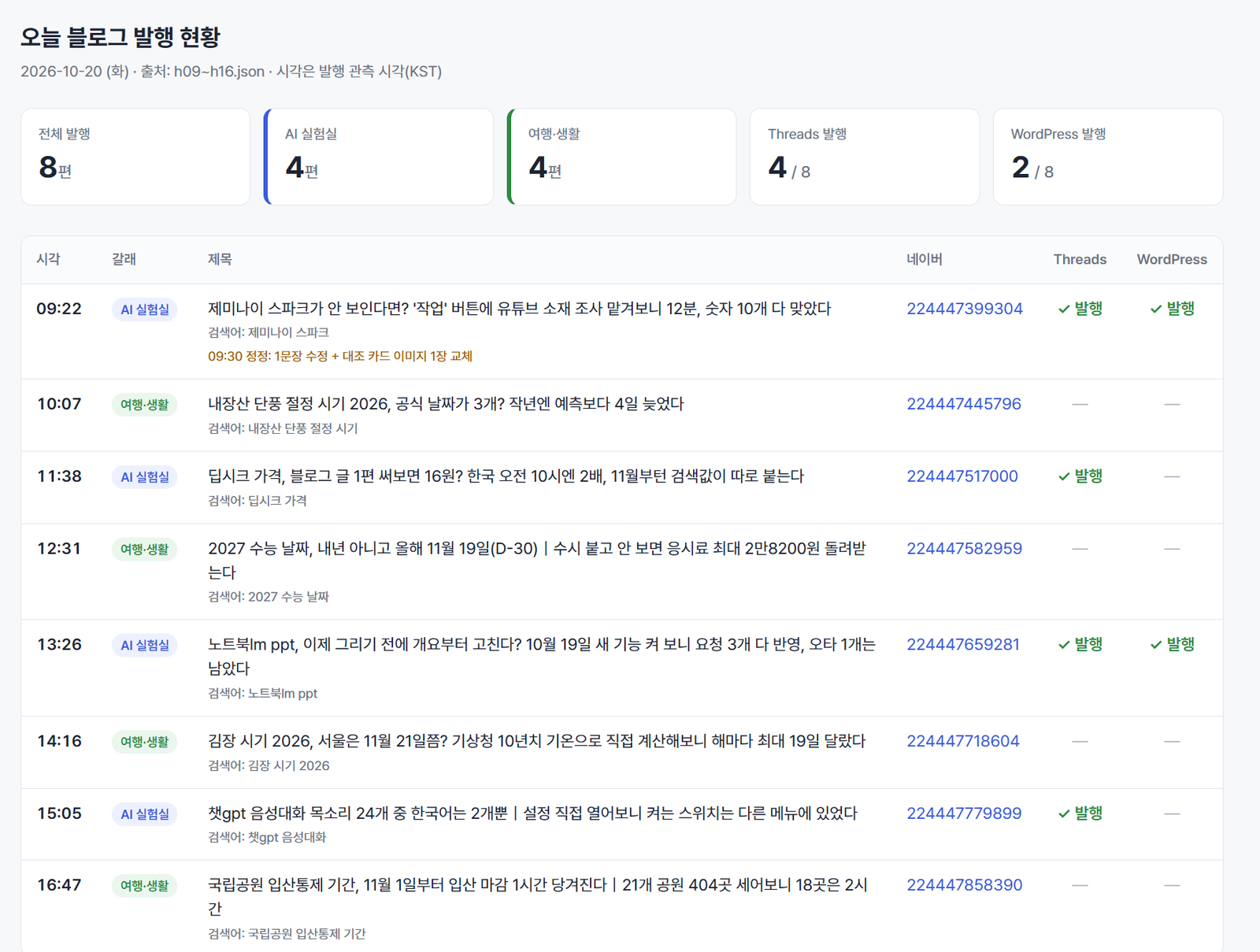Click the 여행·생활 tag in 14:16 row
Image resolution: width=1260 pixels, height=952 pixels.
tap(145, 742)
